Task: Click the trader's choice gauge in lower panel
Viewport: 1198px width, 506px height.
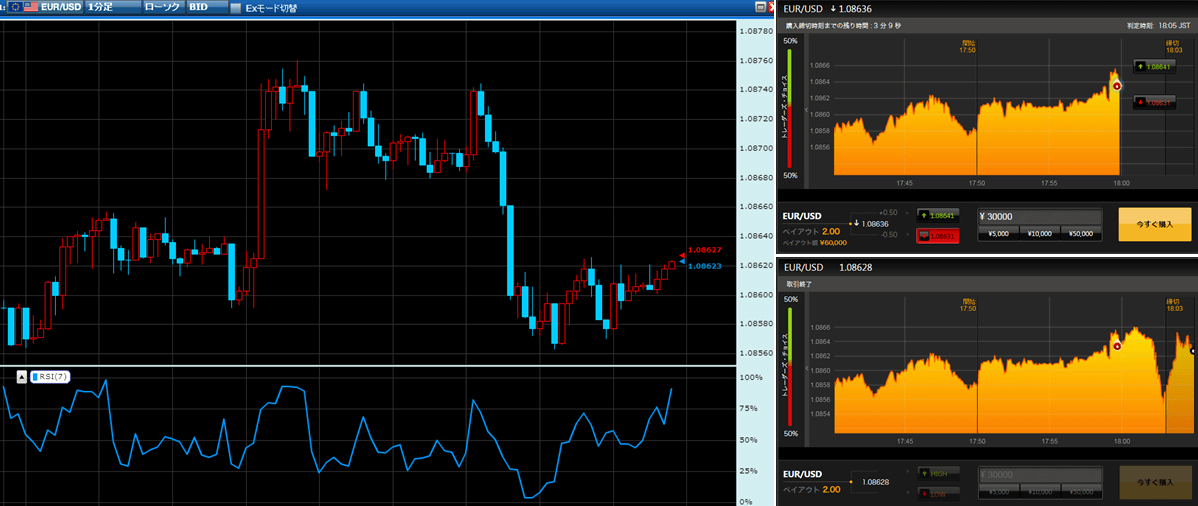Action: (791, 367)
